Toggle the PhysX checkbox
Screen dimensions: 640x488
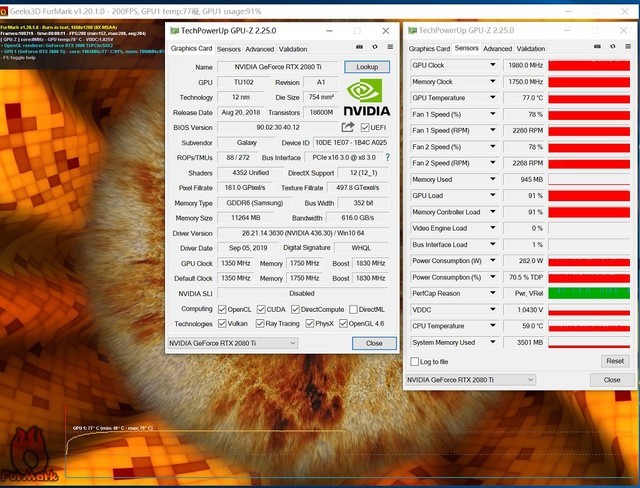click(310, 324)
